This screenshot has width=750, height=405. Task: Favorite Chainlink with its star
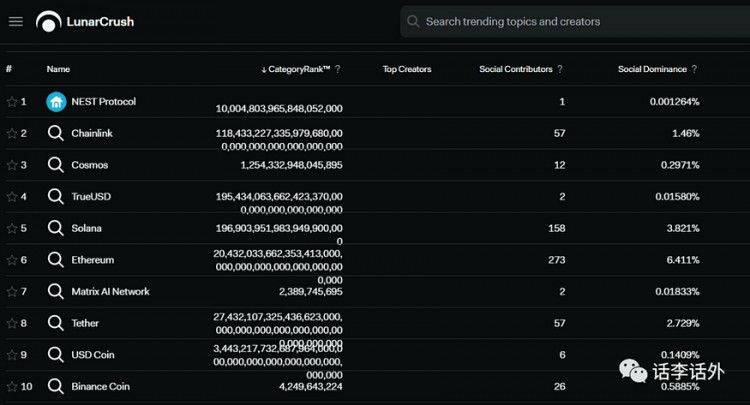click(x=11, y=133)
